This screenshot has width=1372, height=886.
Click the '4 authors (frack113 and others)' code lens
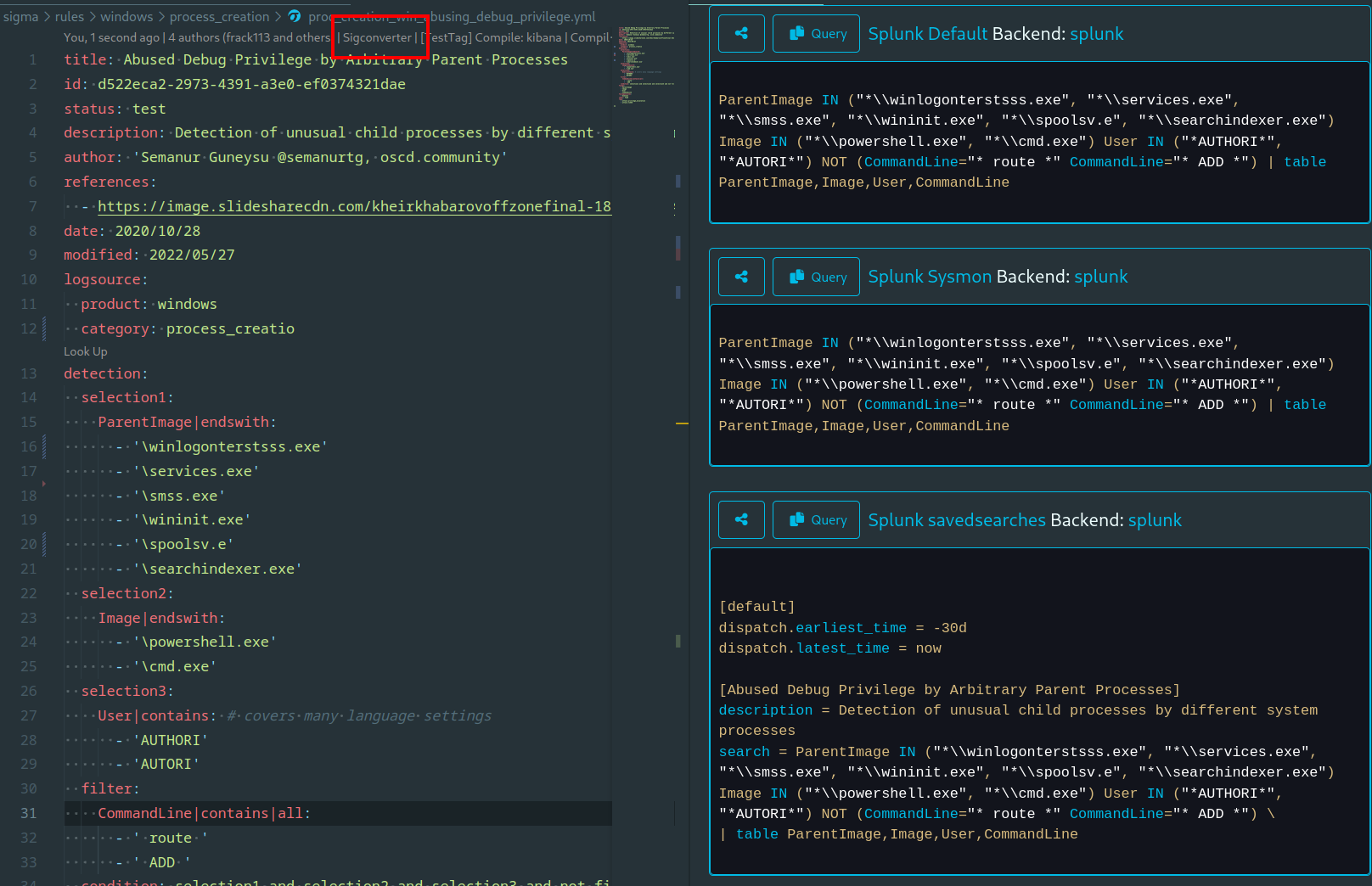coord(250,37)
